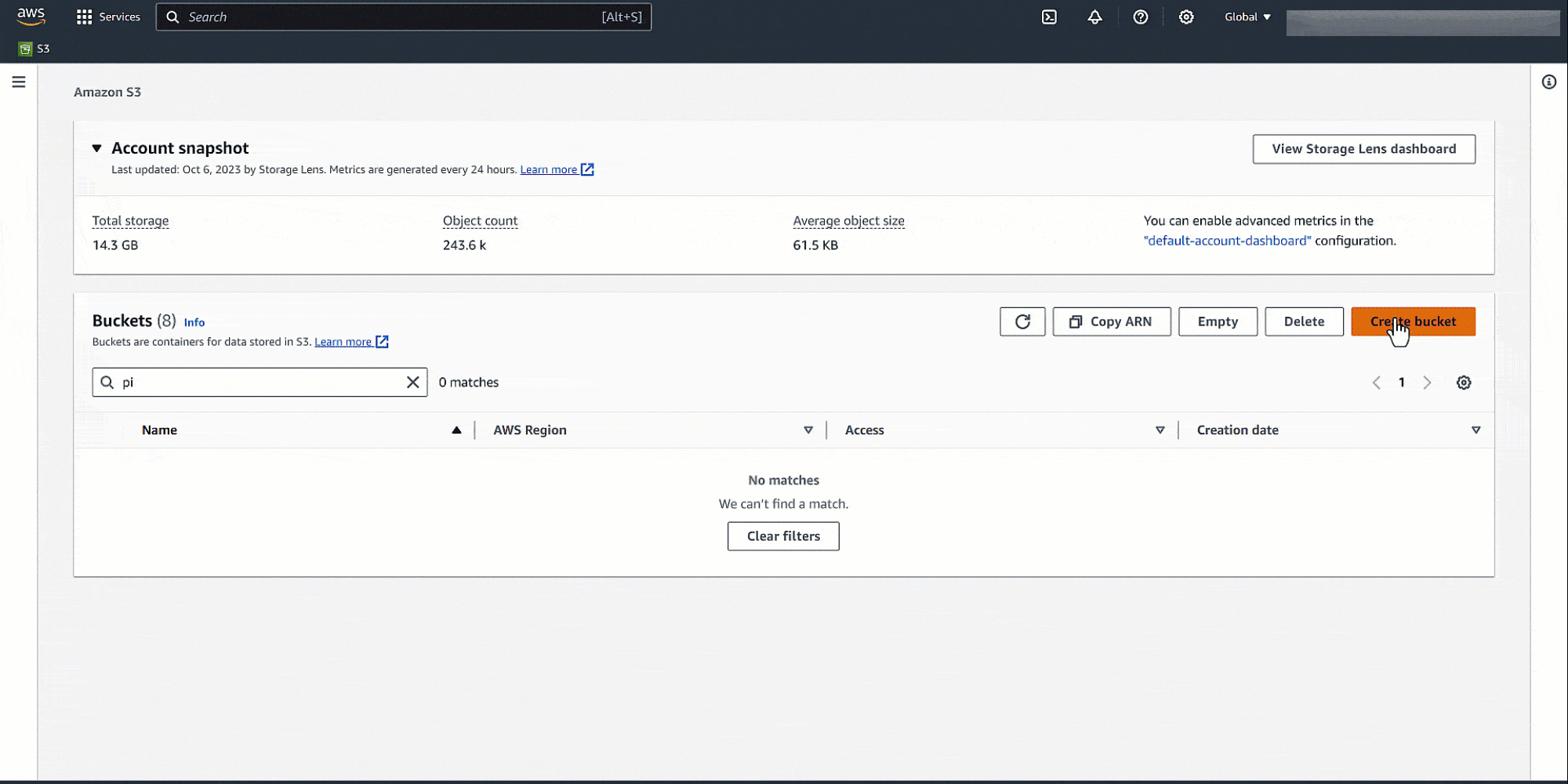
Task: Click View Storage Lens dashboard button
Action: [1364, 149]
